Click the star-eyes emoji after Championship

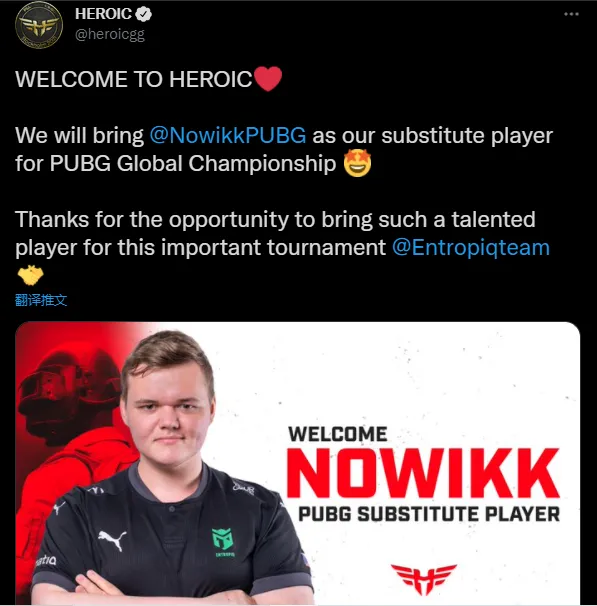[x=357, y=163]
